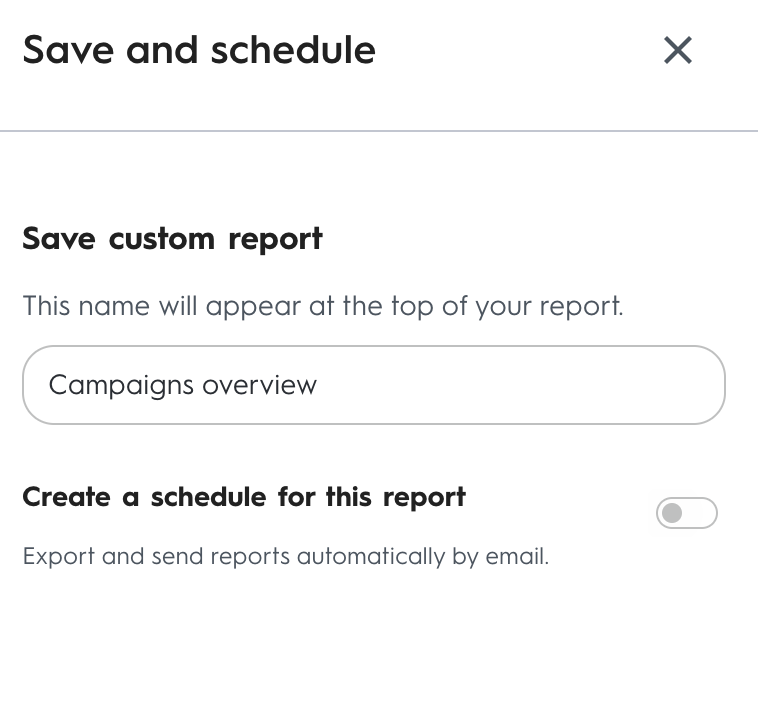Click the 'Campaigns overview' text in the field
758x728 pixels.
coord(182,385)
